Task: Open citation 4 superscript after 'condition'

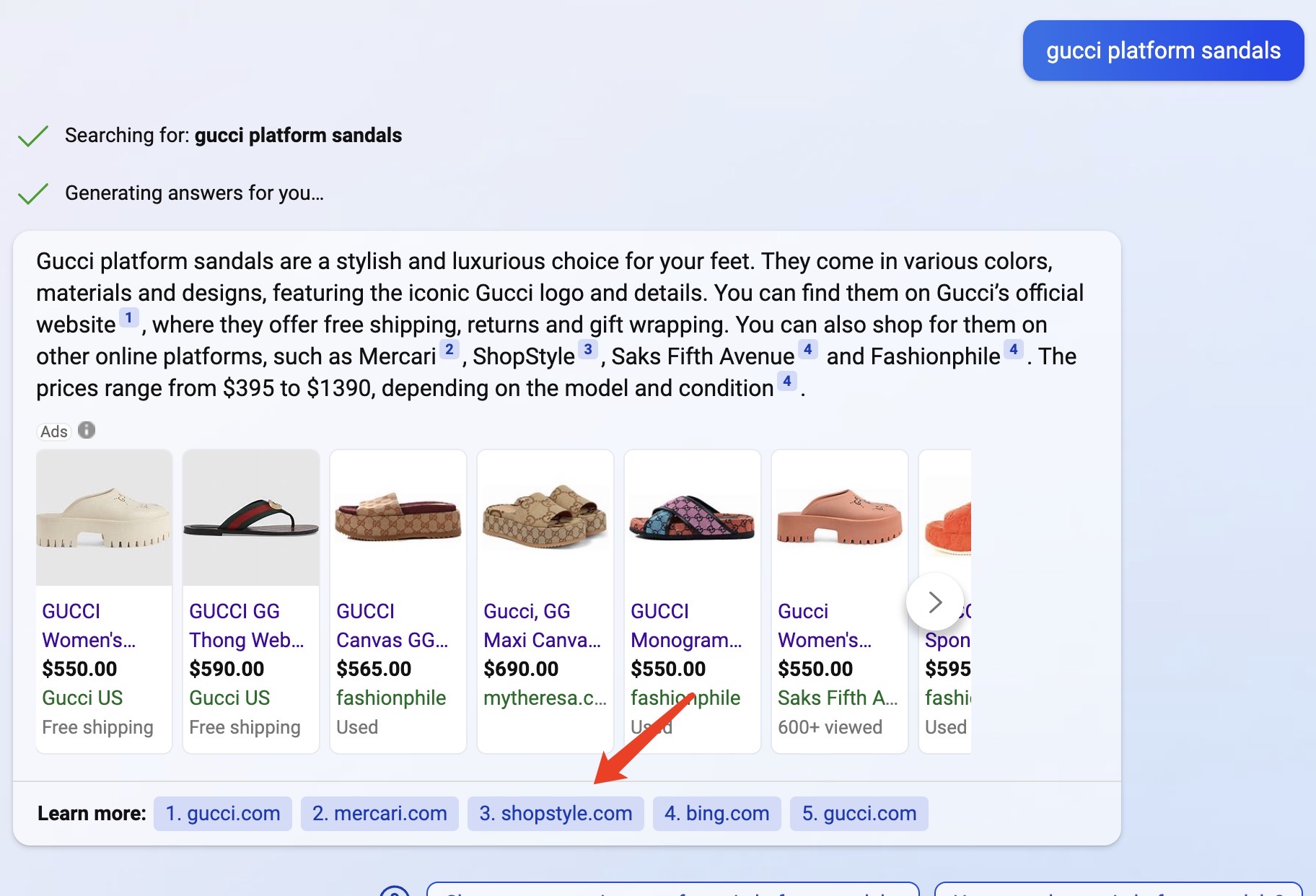Action: pyautogui.click(x=786, y=381)
